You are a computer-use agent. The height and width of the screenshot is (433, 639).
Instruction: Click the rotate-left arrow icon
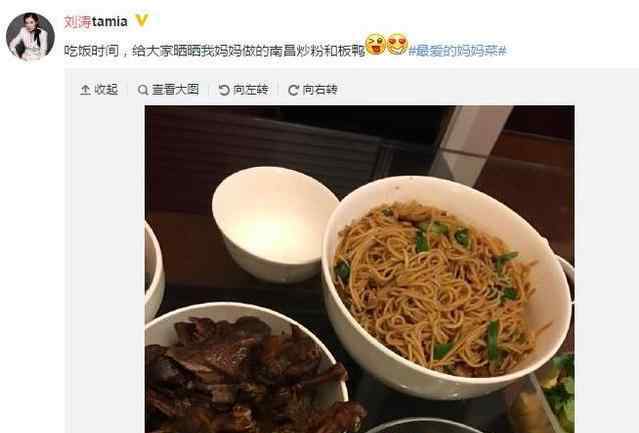pos(224,90)
